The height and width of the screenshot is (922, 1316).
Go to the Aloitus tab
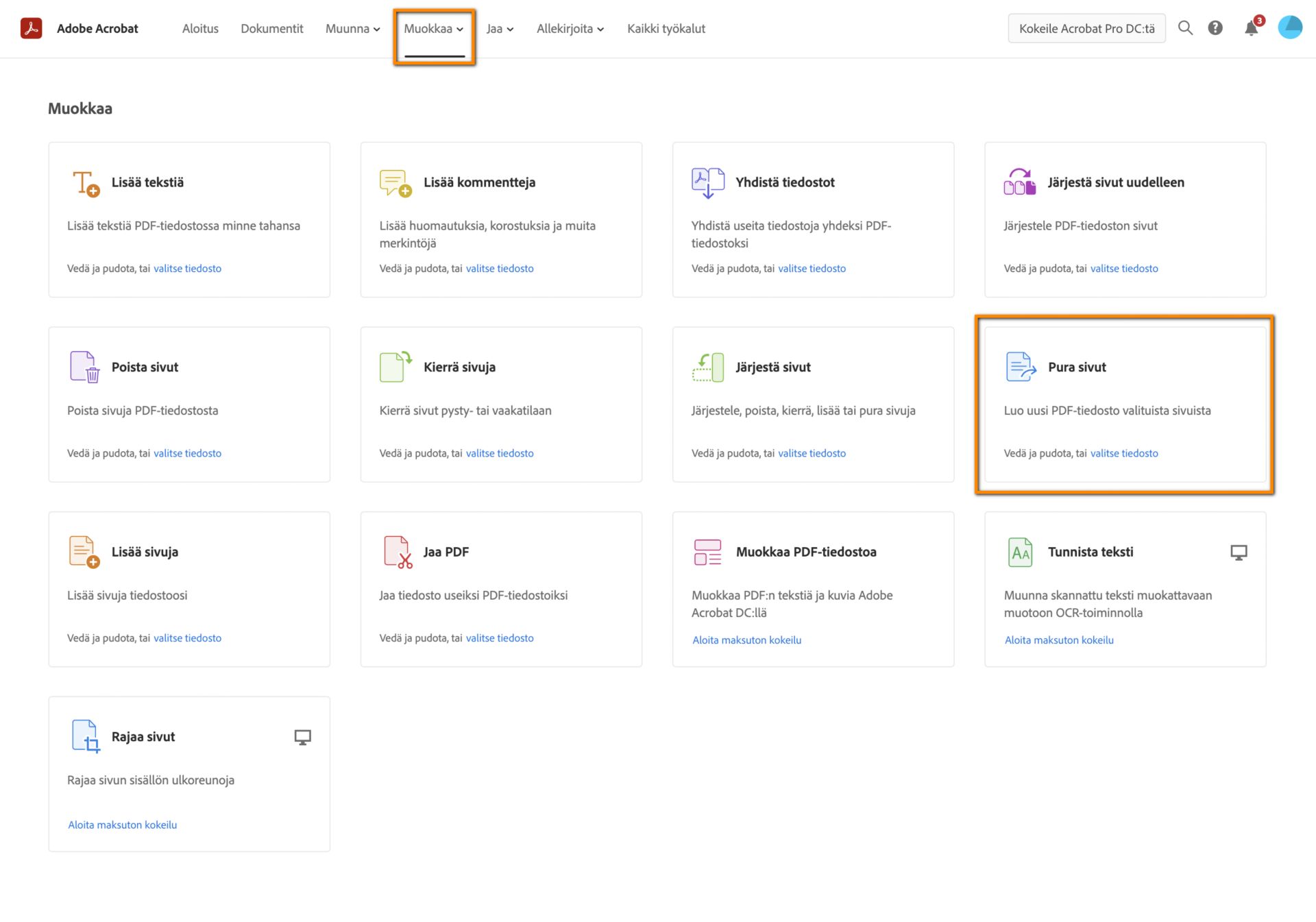[200, 29]
